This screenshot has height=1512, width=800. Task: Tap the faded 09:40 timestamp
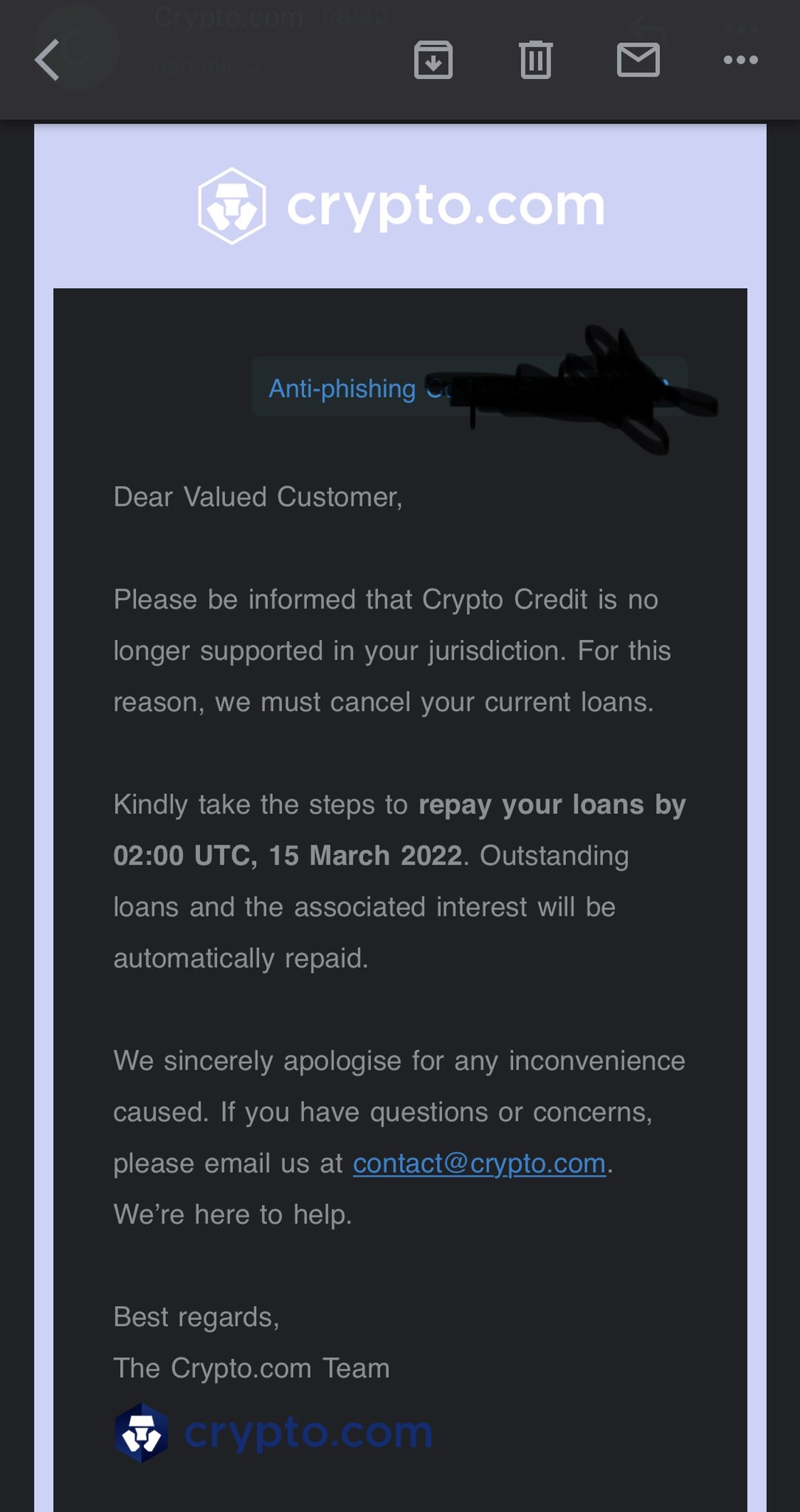(355, 16)
